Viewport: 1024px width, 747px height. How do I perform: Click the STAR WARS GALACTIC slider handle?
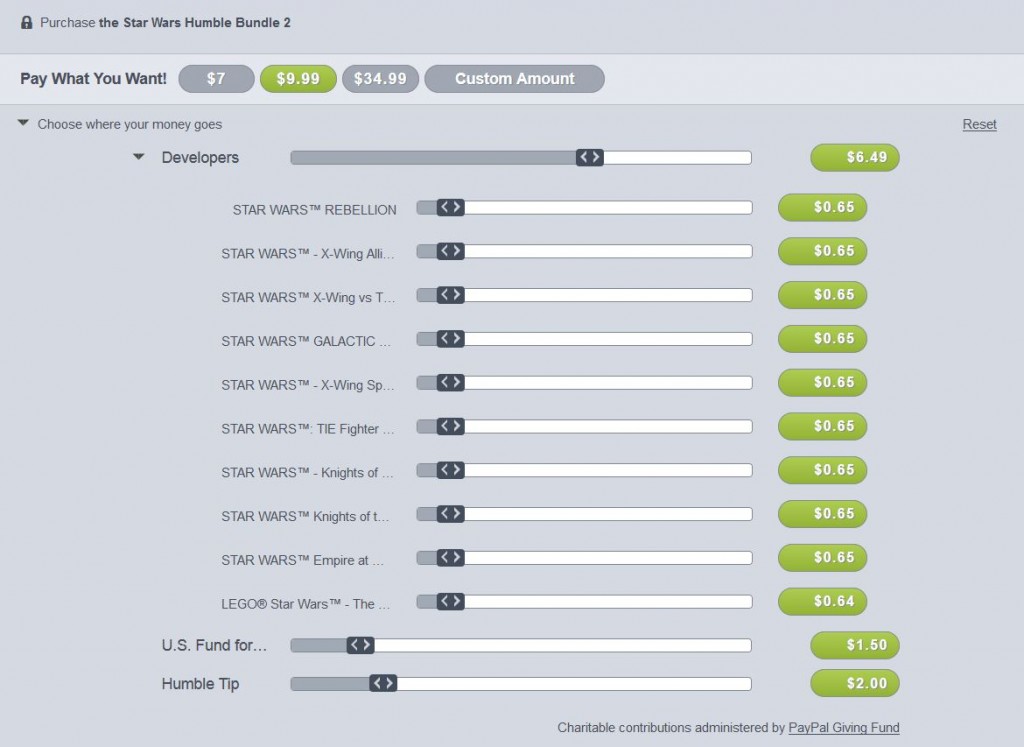(x=451, y=339)
